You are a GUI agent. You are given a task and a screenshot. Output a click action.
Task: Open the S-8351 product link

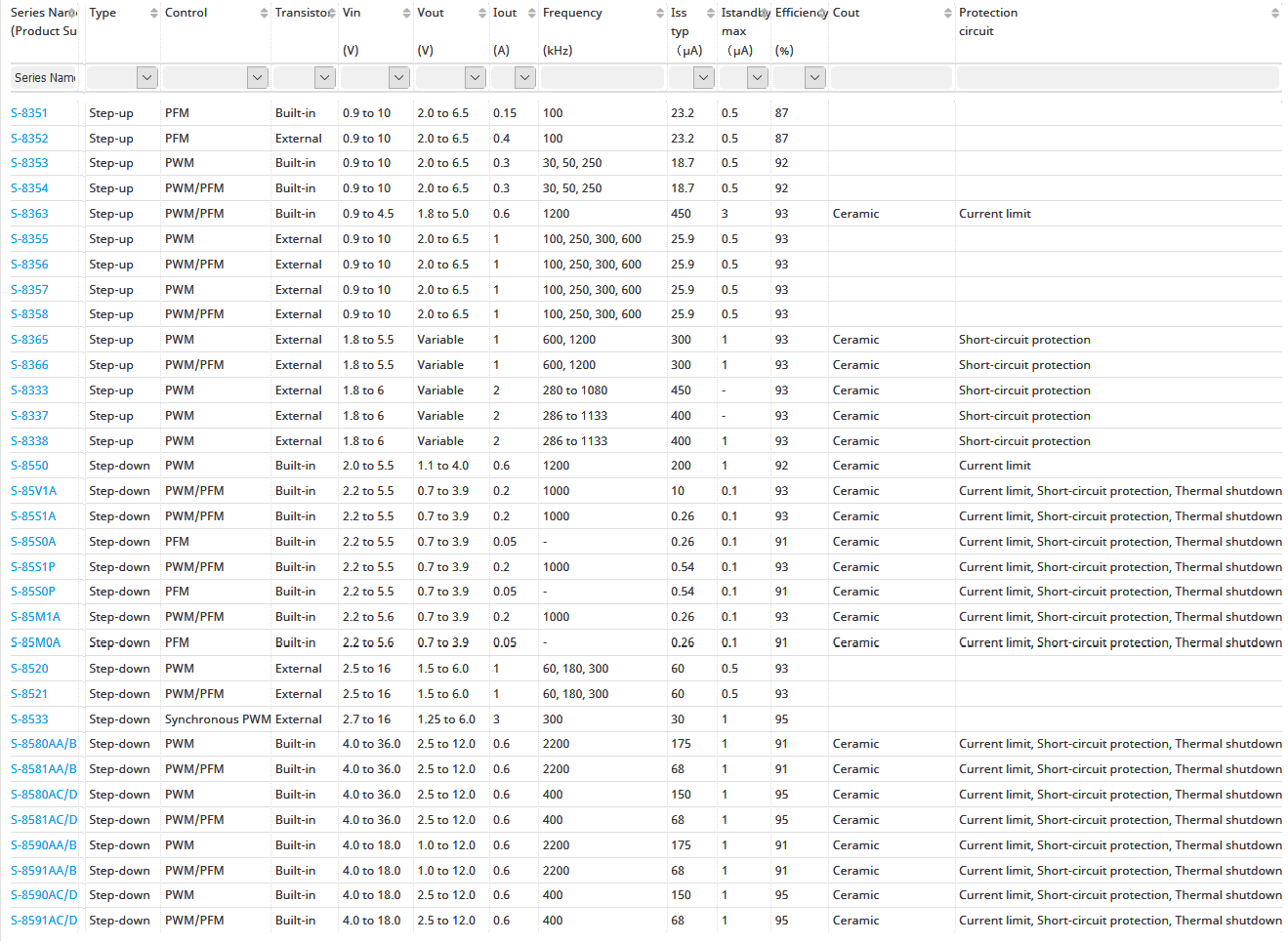(x=29, y=113)
